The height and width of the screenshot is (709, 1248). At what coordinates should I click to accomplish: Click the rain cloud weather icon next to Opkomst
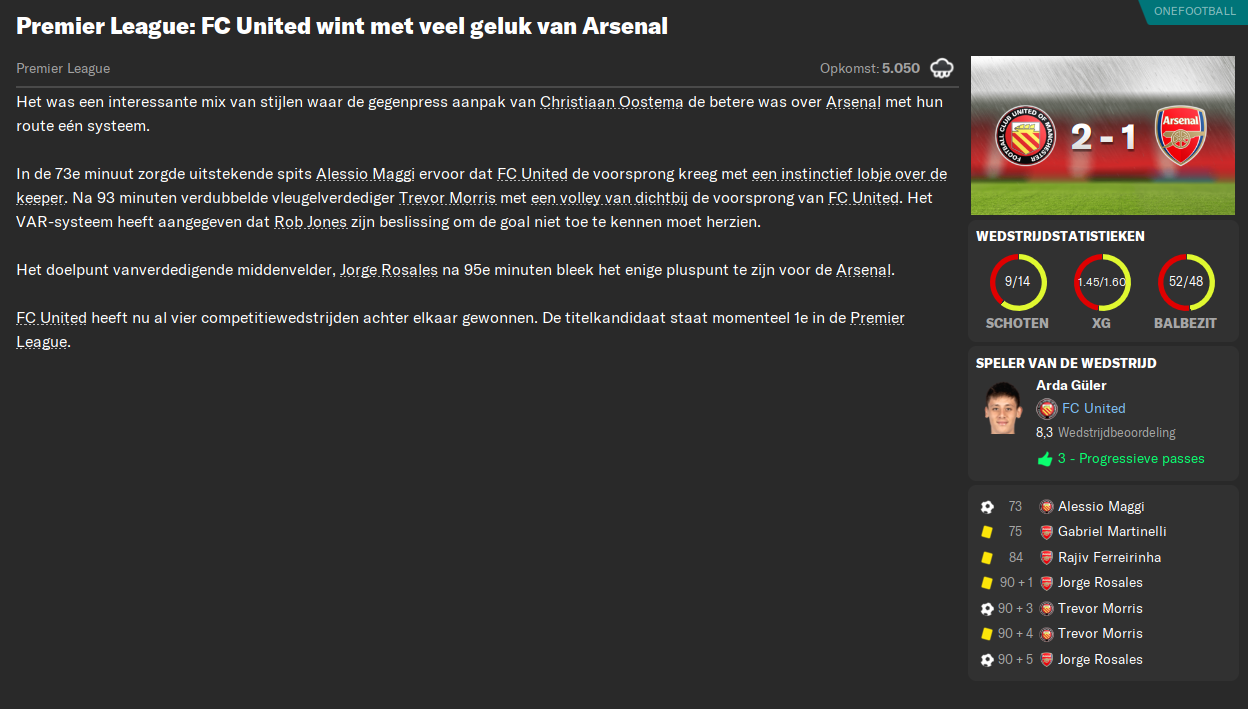point(943,69)
